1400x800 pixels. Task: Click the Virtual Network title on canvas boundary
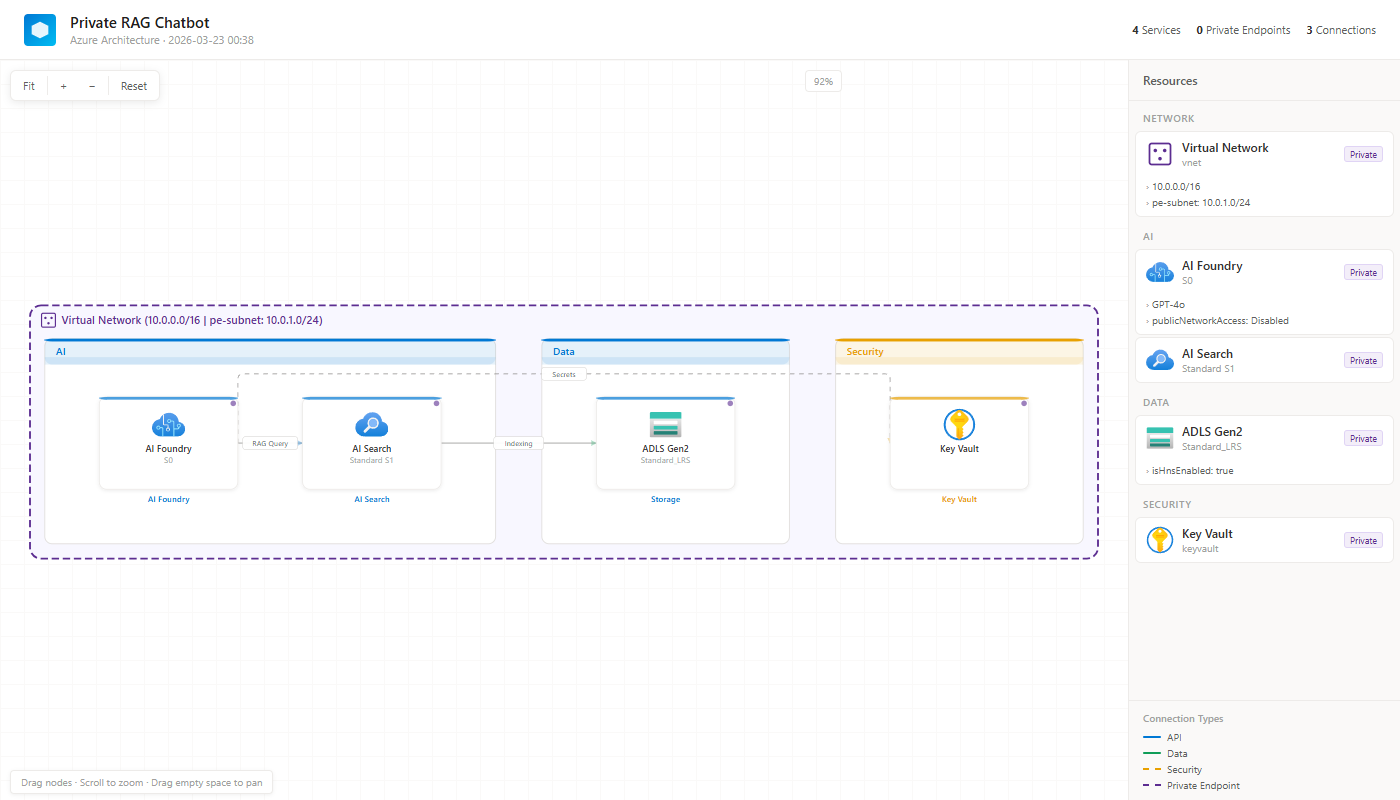pos(192,320)
